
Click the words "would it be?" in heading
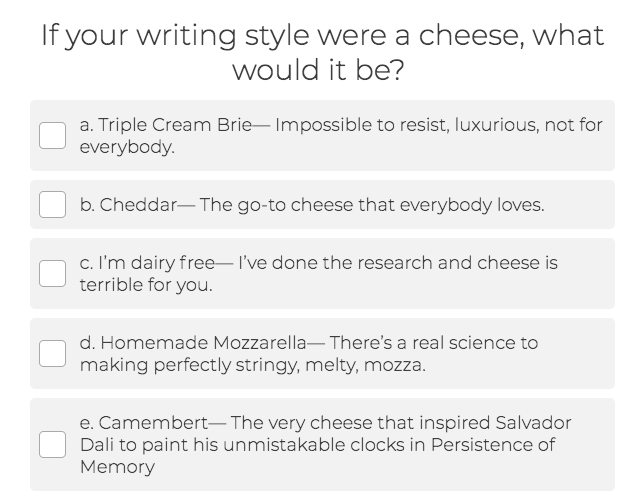coord(319,69)
